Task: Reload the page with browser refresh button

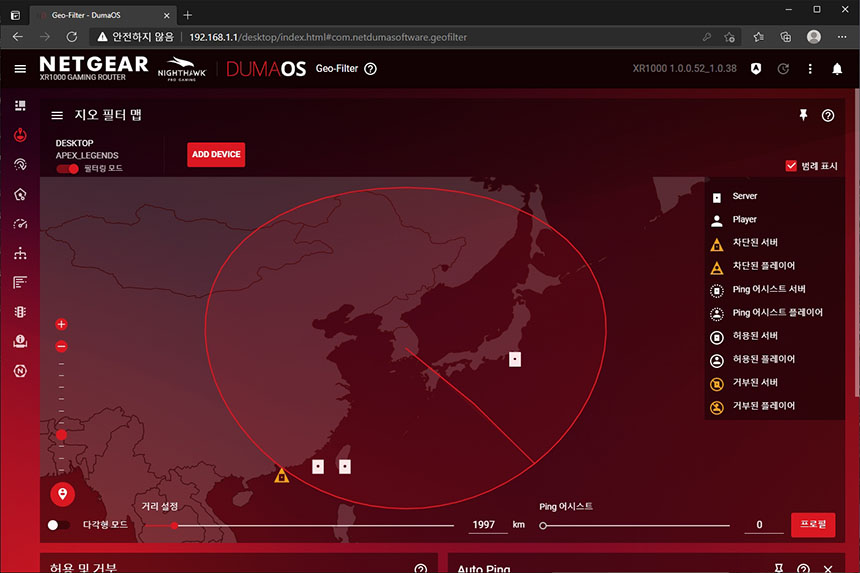Action: tap(72, 37)
